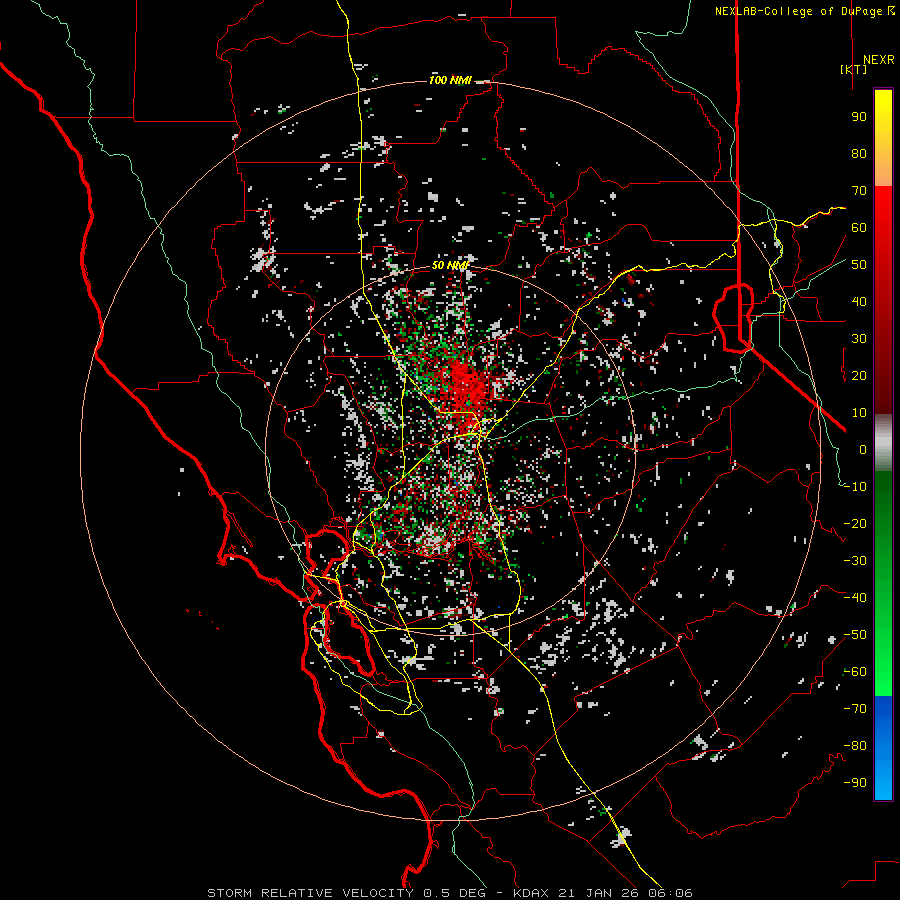The image size is (900, 900).
Task: Click the 70 value on velocity scale
Action: pos(859,191)
